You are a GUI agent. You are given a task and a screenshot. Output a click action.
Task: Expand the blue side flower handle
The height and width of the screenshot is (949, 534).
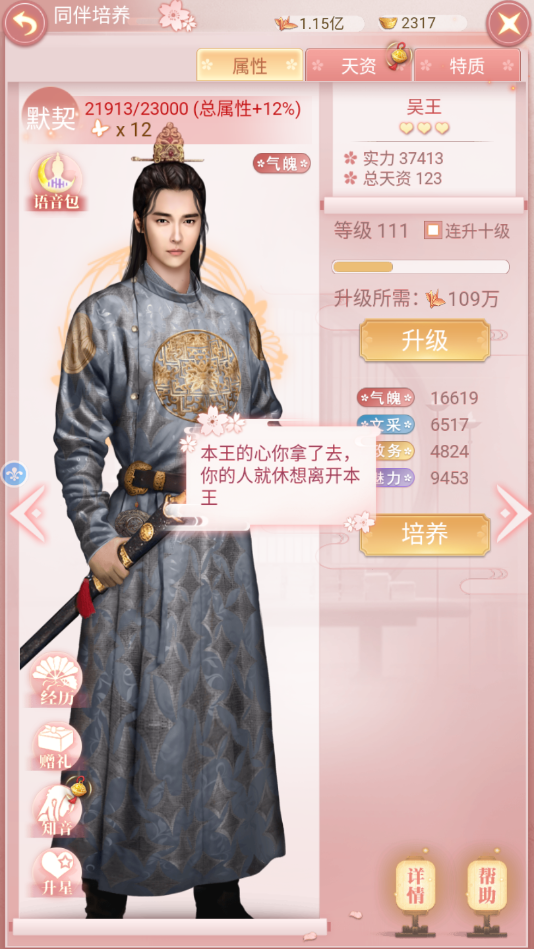click(x=13, y=473)
